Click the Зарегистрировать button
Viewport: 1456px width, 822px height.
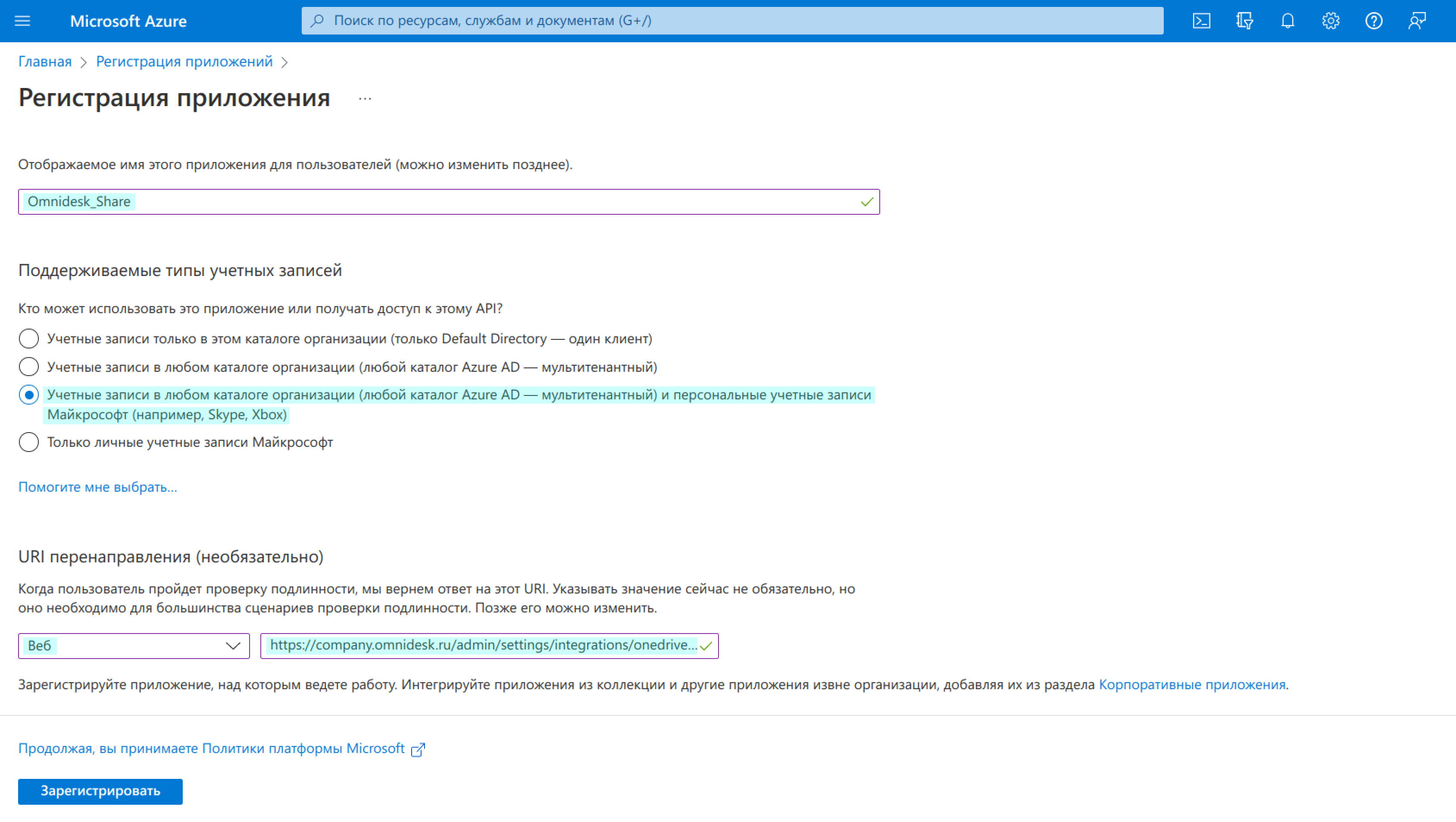100,791
